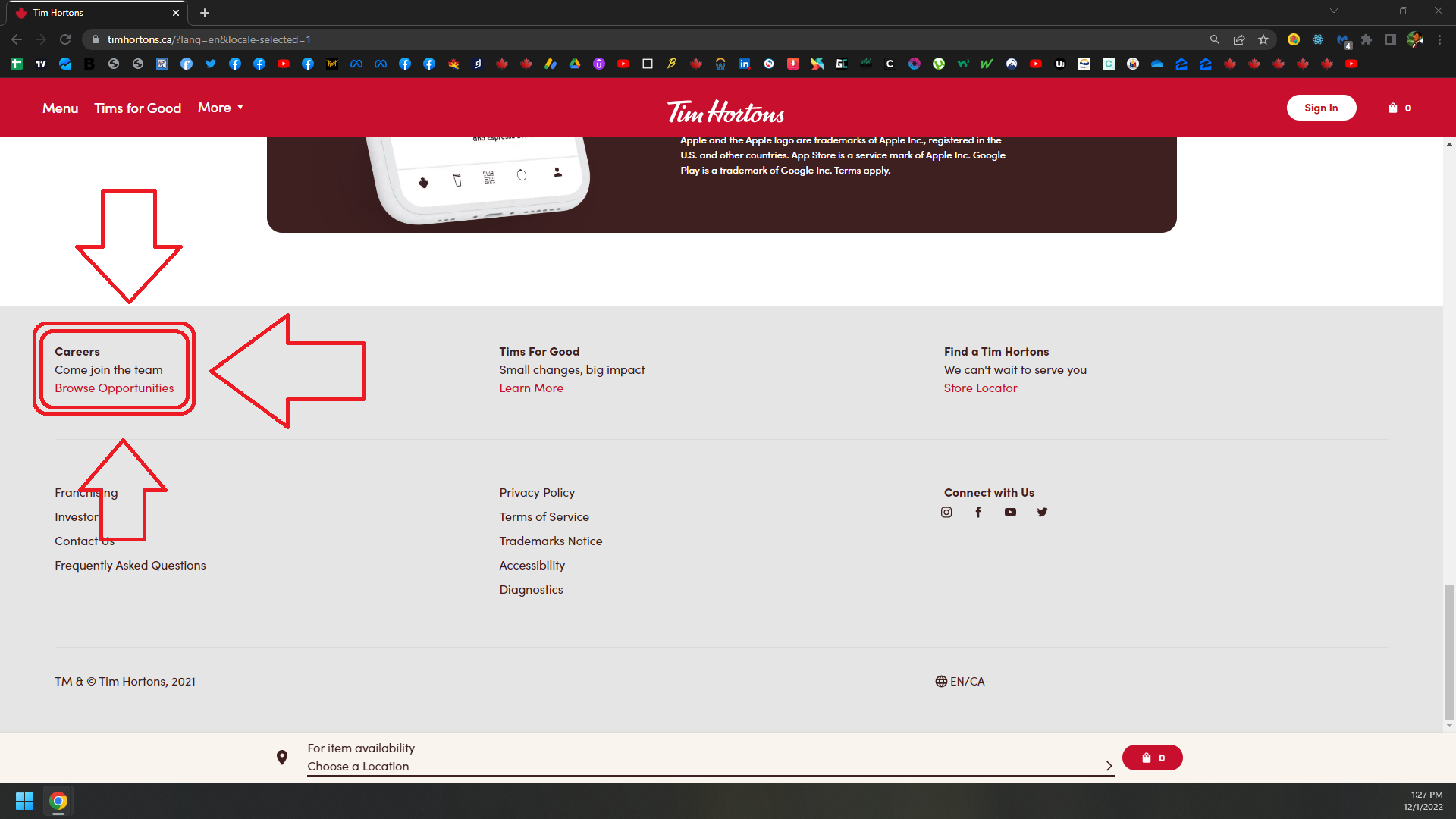Select Tims for Good in the top nav
Viewport: 1456px width, 819px height.
137,108
